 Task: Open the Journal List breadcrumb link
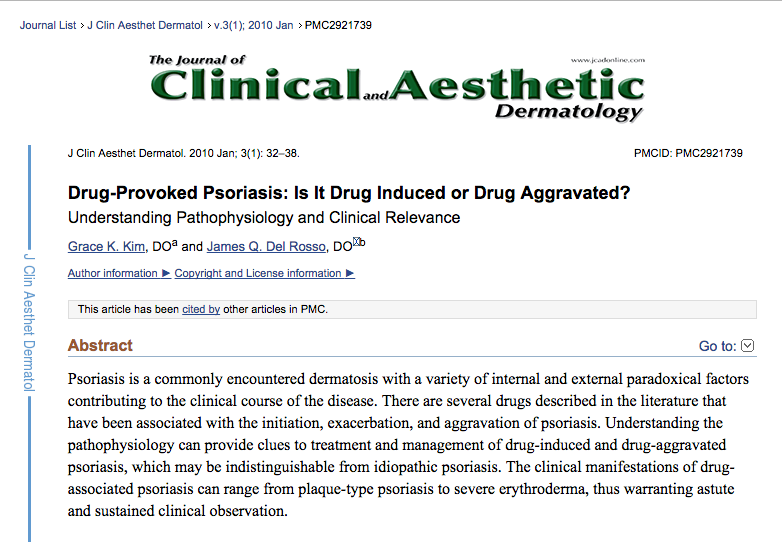48,25
